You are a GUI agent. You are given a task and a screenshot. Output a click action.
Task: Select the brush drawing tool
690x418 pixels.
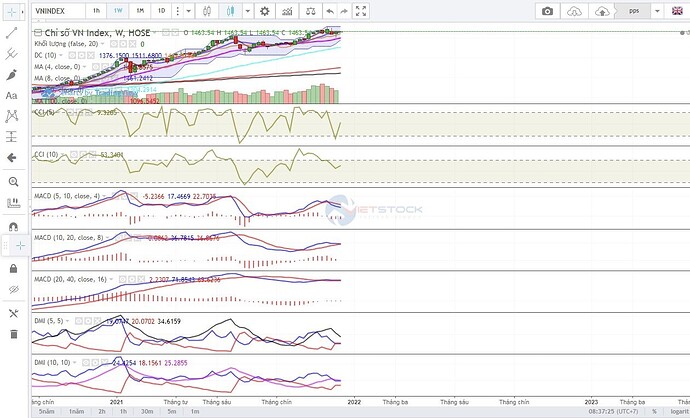point(11,75)
